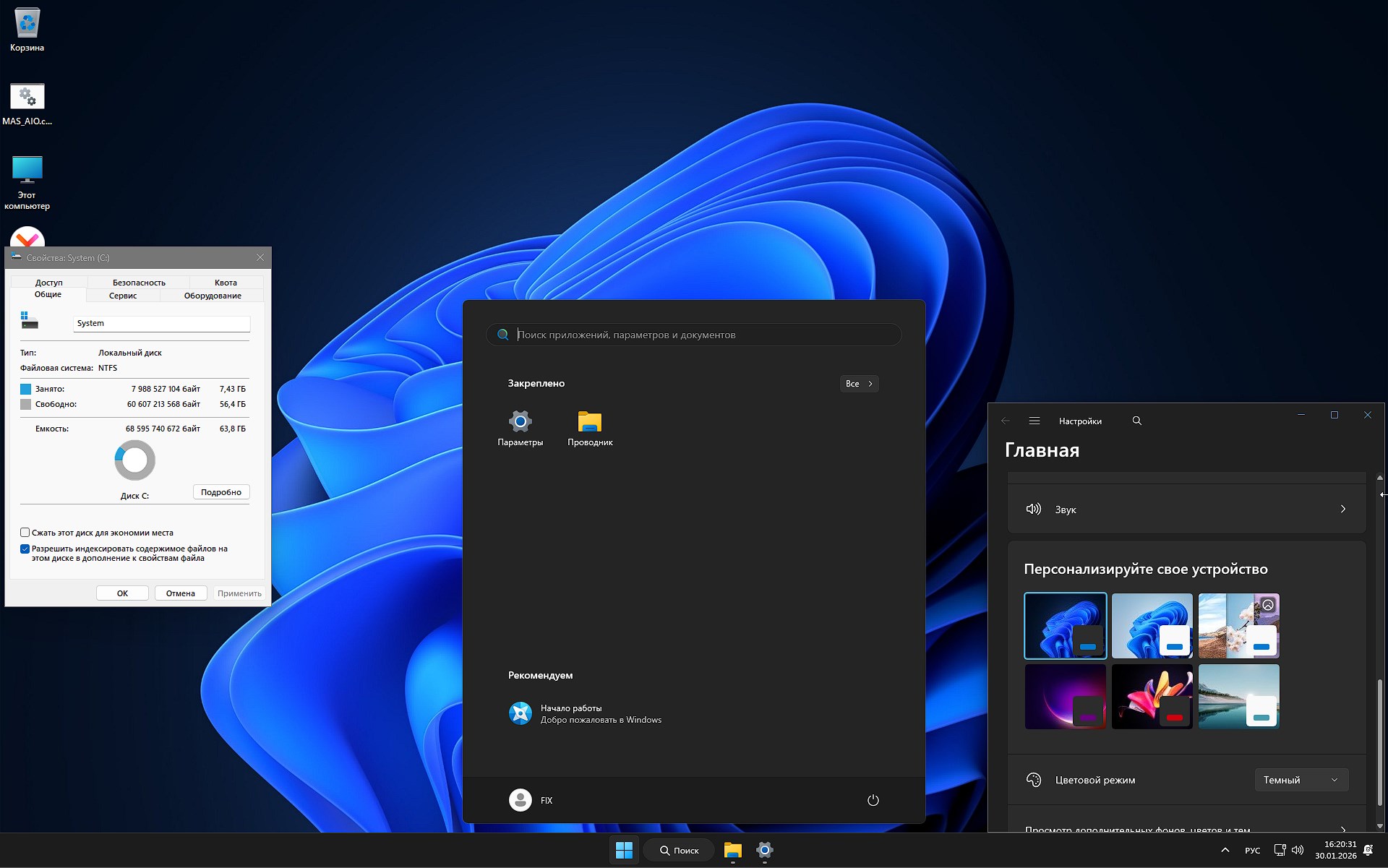Screen dimensions: 1388x868
Task: Check Сжать этот диск для экономии места
Action: tap(25, 533)
